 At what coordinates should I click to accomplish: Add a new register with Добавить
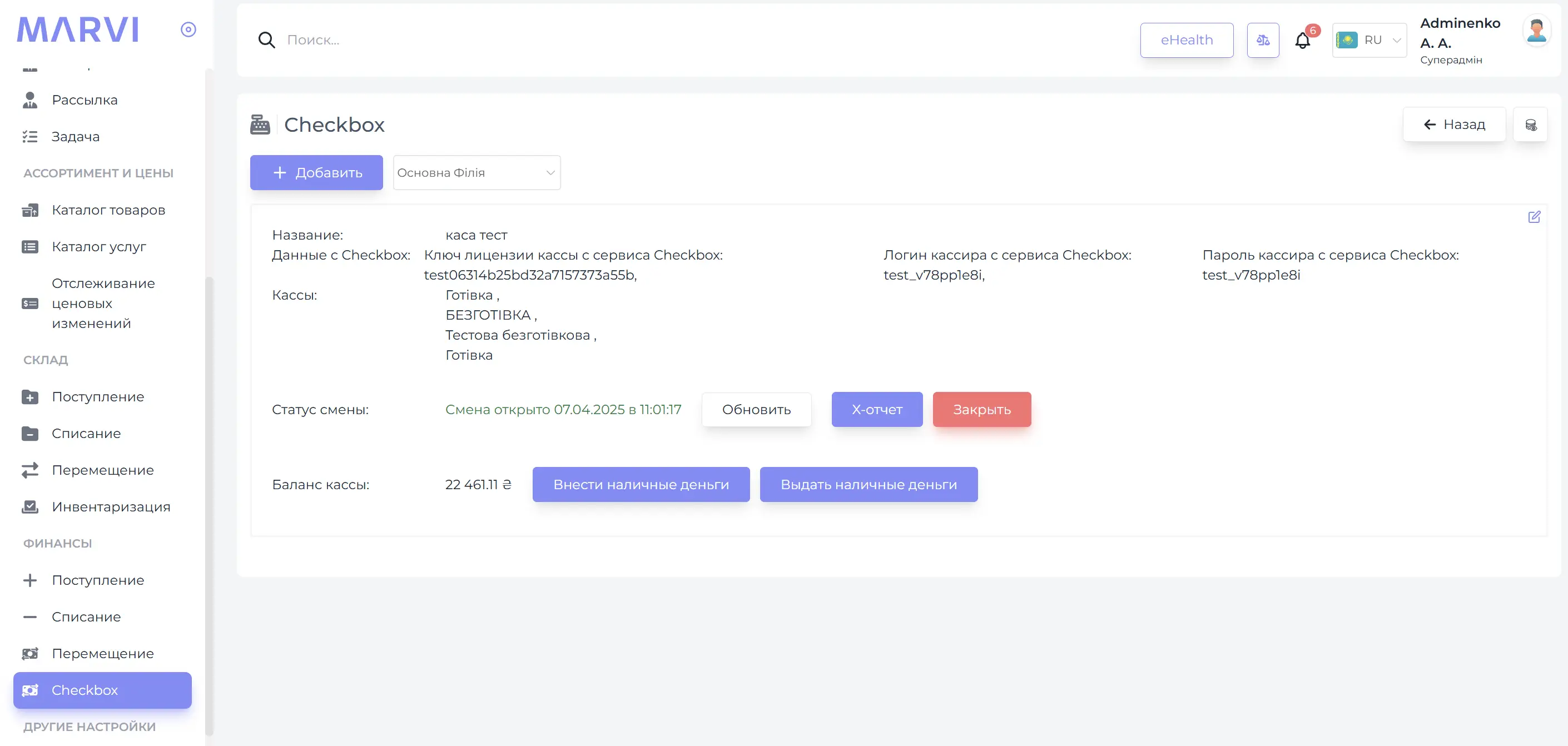coord(316,173)
